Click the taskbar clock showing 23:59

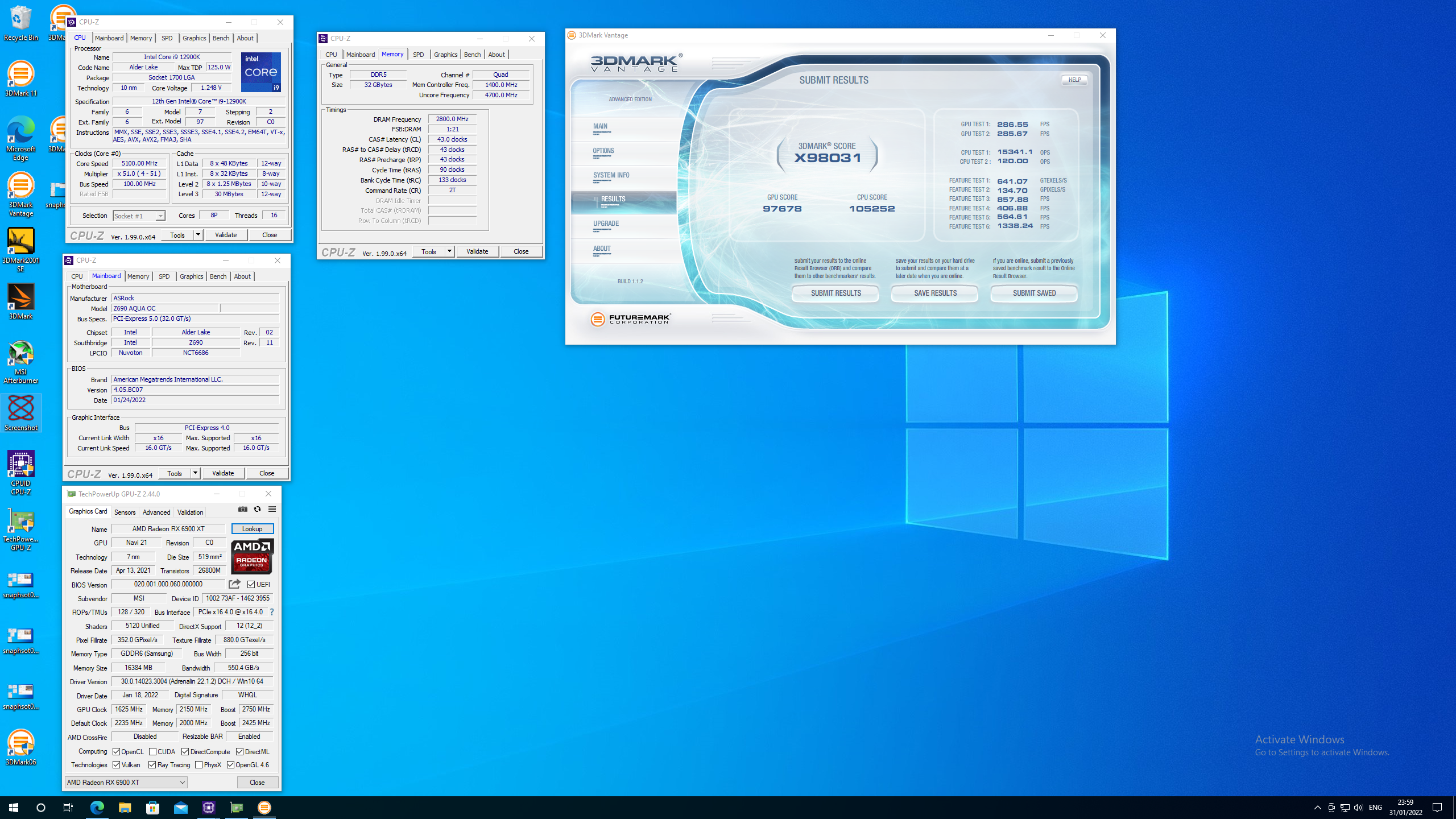click(1405, 808)
